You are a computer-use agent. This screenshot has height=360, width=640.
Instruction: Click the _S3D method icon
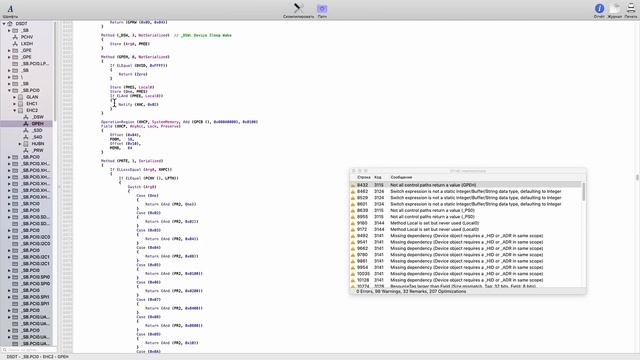tap(26, 130)
